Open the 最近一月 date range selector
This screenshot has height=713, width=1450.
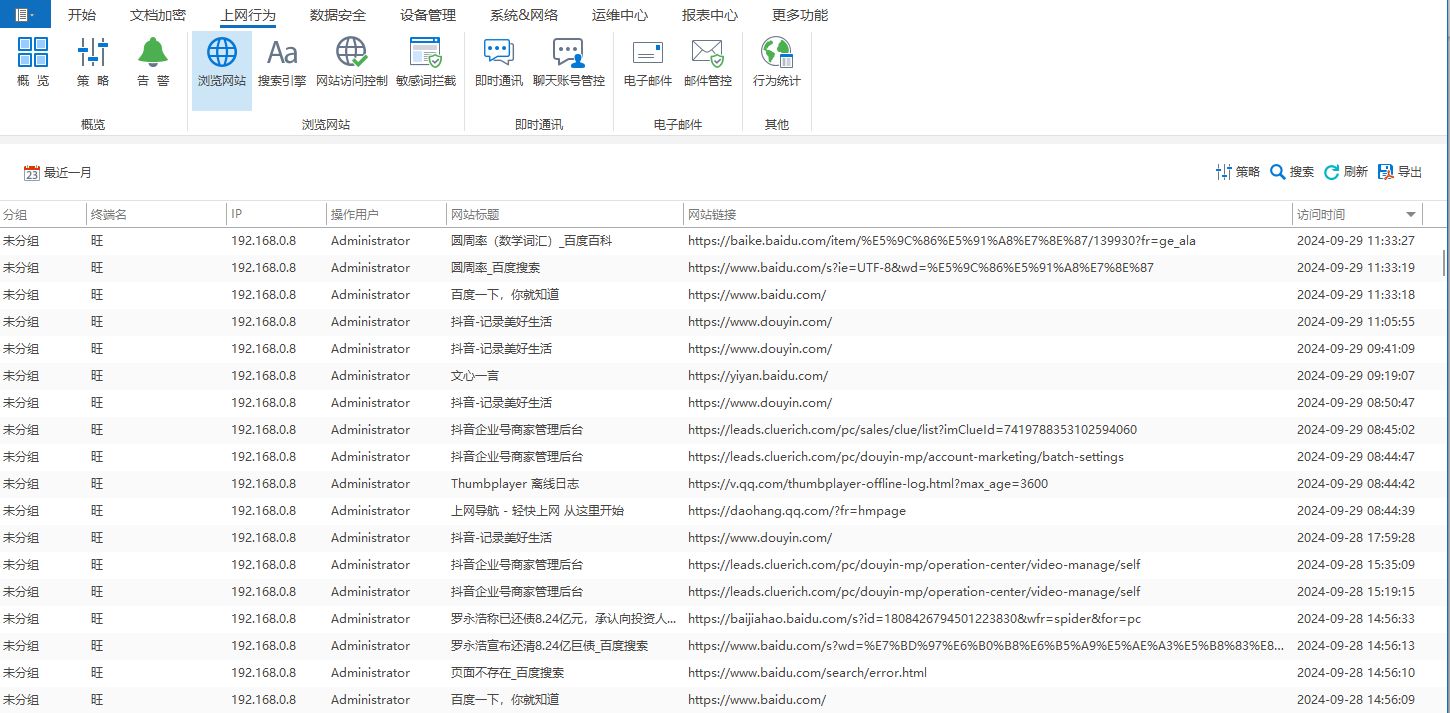(58, 173)
